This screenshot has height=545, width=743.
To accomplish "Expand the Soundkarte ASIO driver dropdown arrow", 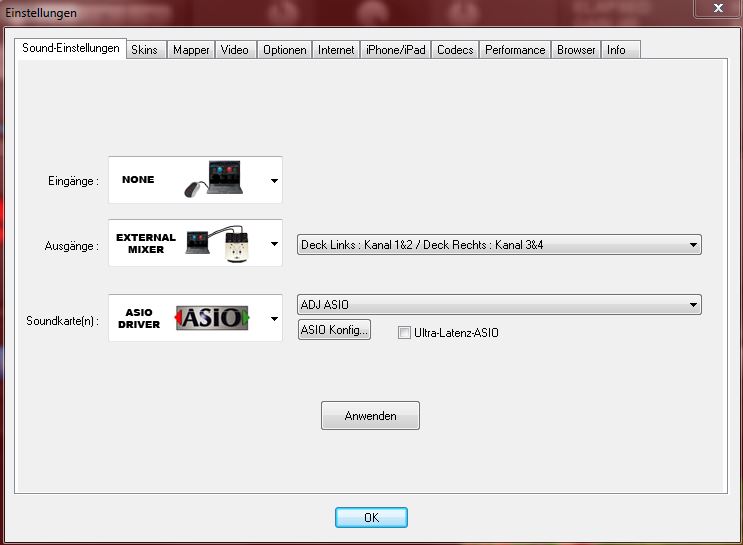I will coord(274,318).
